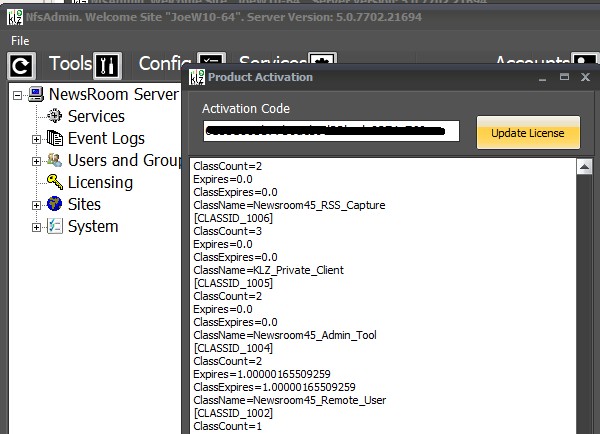Click the Product Activation window icon
The height and width of the screenshot is (434, 600).
(x=197, y=77)
